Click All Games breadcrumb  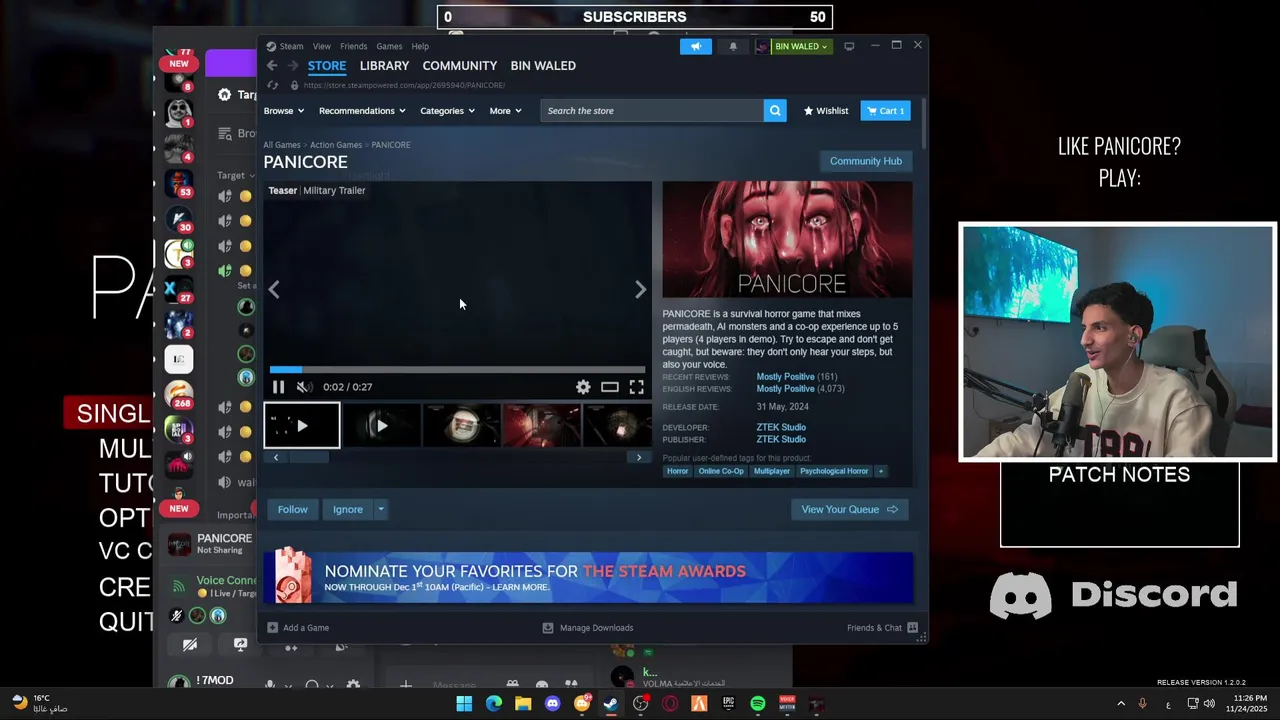coord(282,145)
